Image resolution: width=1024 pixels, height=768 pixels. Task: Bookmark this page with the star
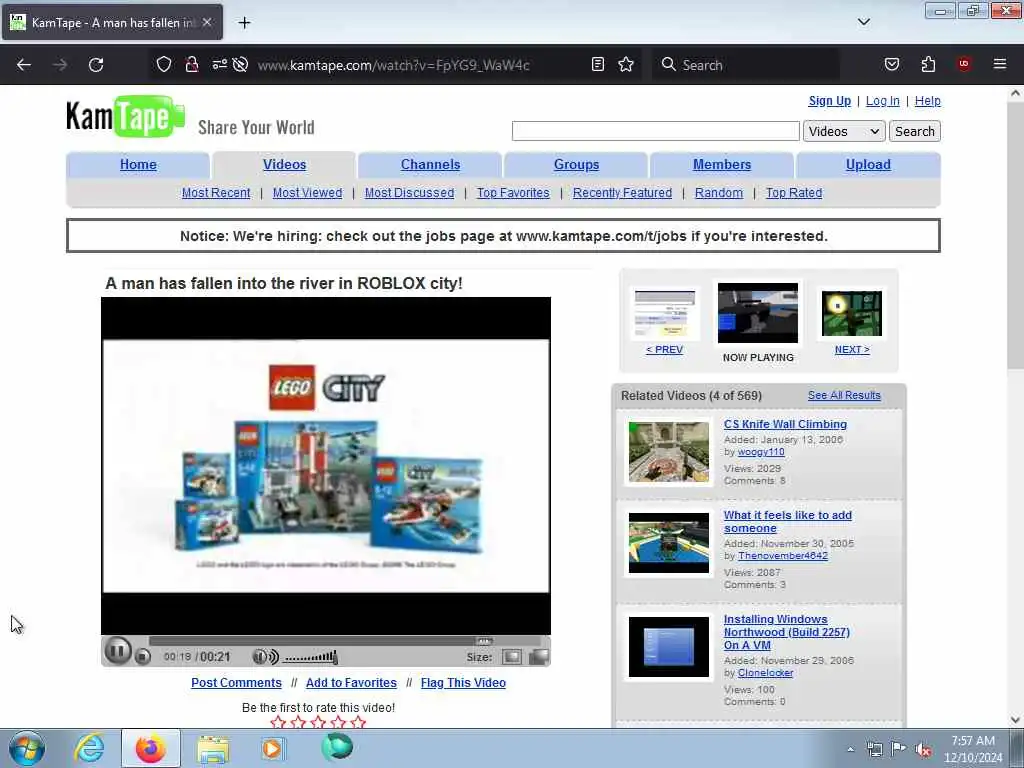626,64
